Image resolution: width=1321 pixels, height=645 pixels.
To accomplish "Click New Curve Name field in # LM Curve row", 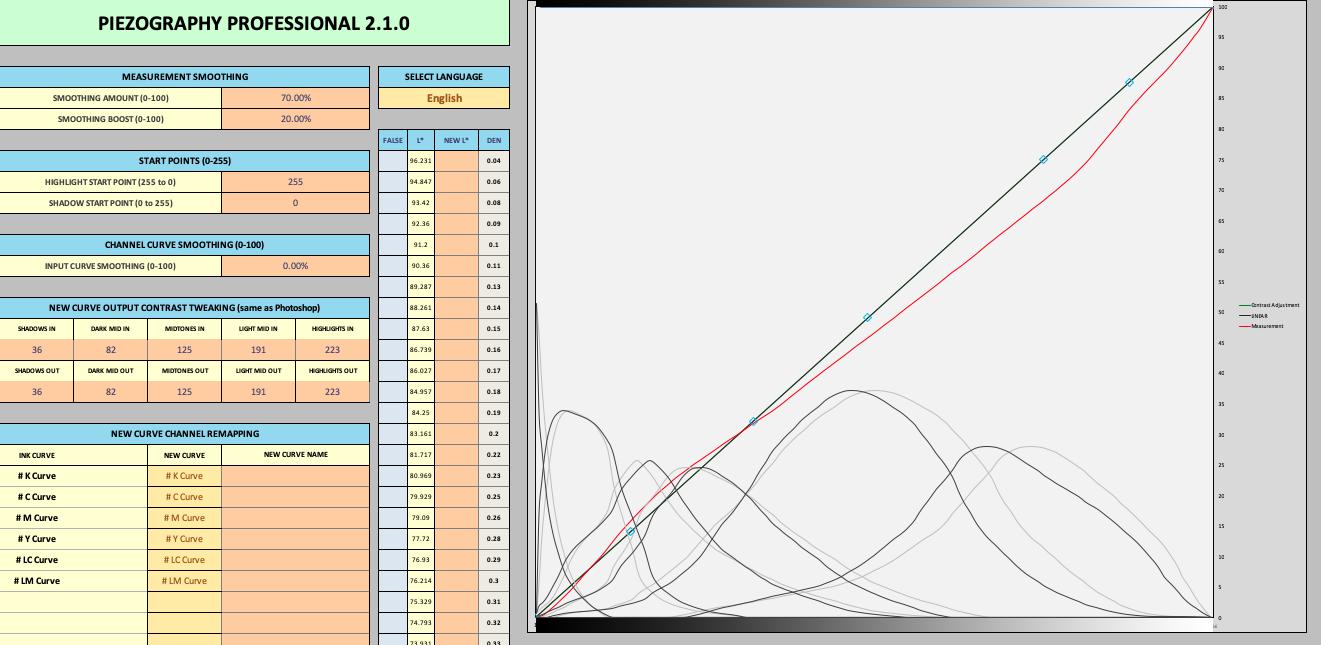I will click(x=295, y=581).
